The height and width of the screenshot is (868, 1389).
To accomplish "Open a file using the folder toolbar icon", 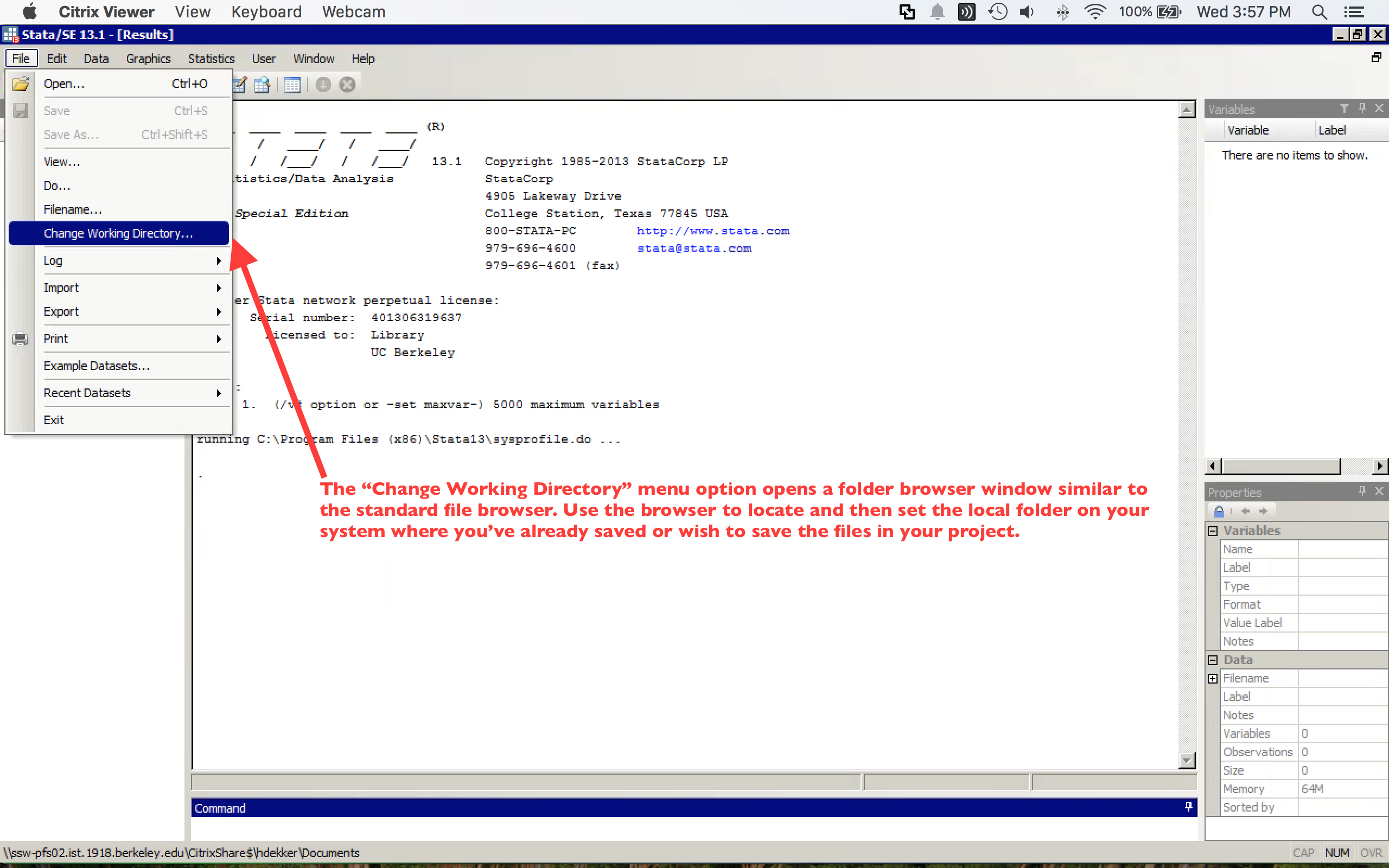I will pyautogui.click(x=21, y=84).
